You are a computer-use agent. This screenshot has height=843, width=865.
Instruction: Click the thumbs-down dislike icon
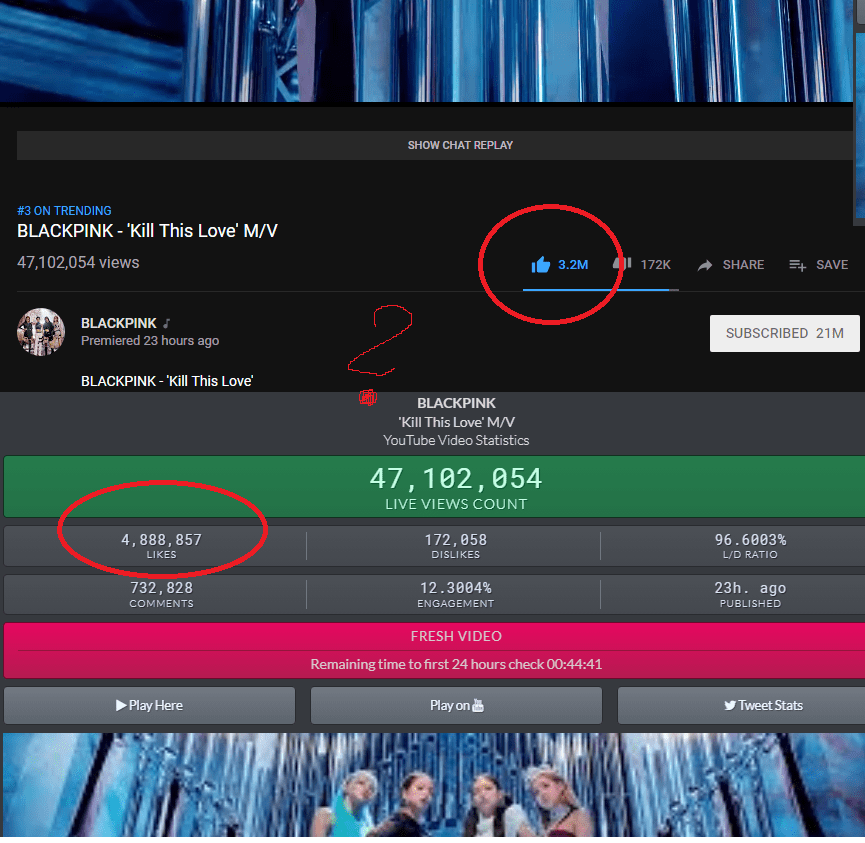[622, 265]
